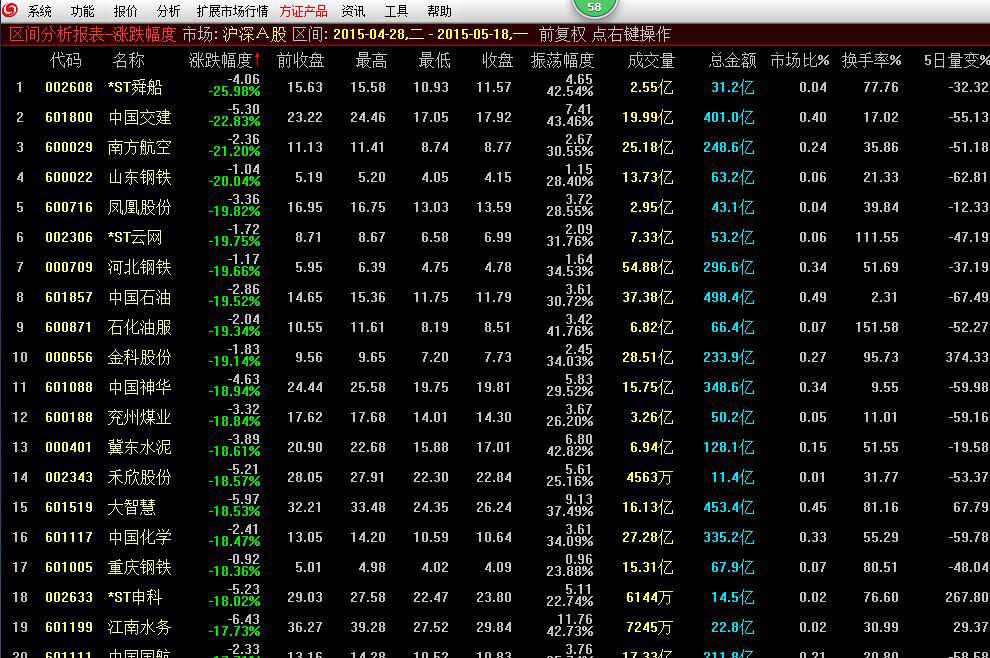Screen dimensions: 990x658
Task: Open the 工具 menu
Action: (396, 11)
